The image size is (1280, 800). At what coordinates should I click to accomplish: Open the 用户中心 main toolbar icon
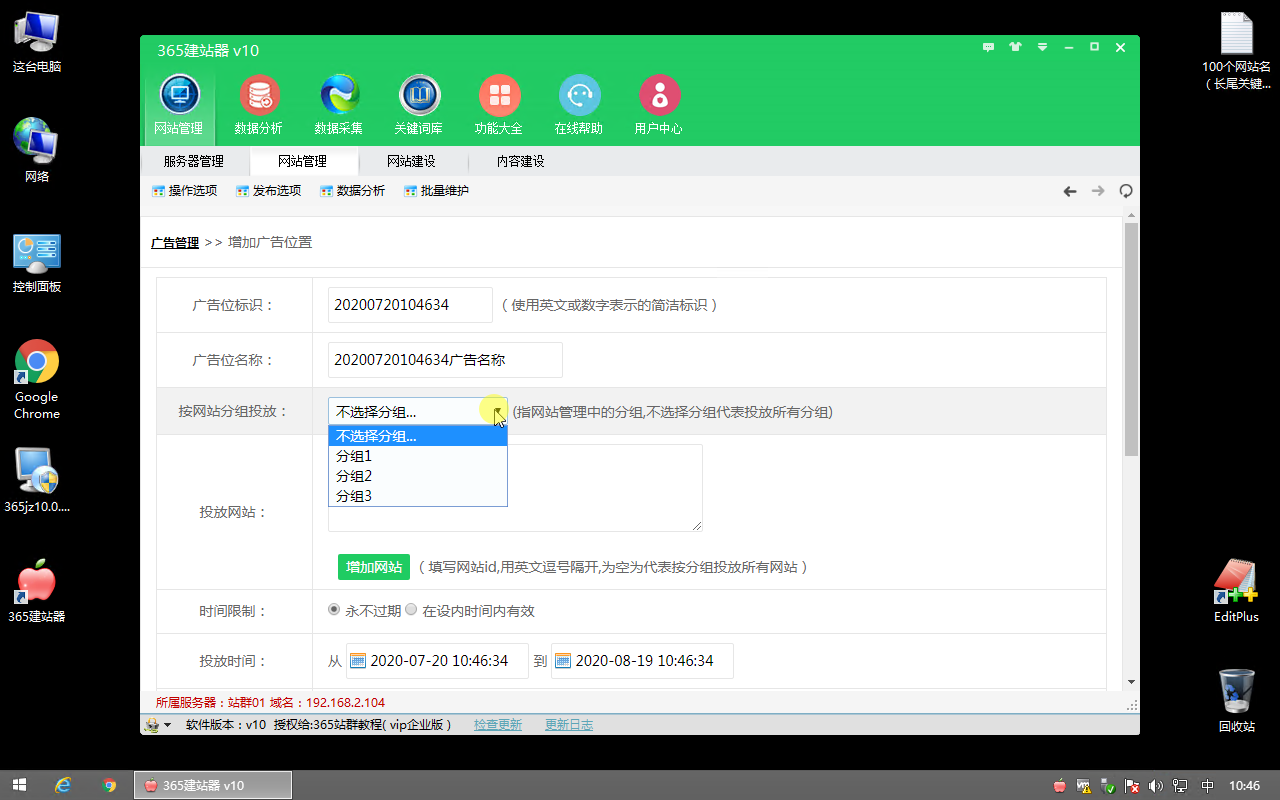(659, 104)
